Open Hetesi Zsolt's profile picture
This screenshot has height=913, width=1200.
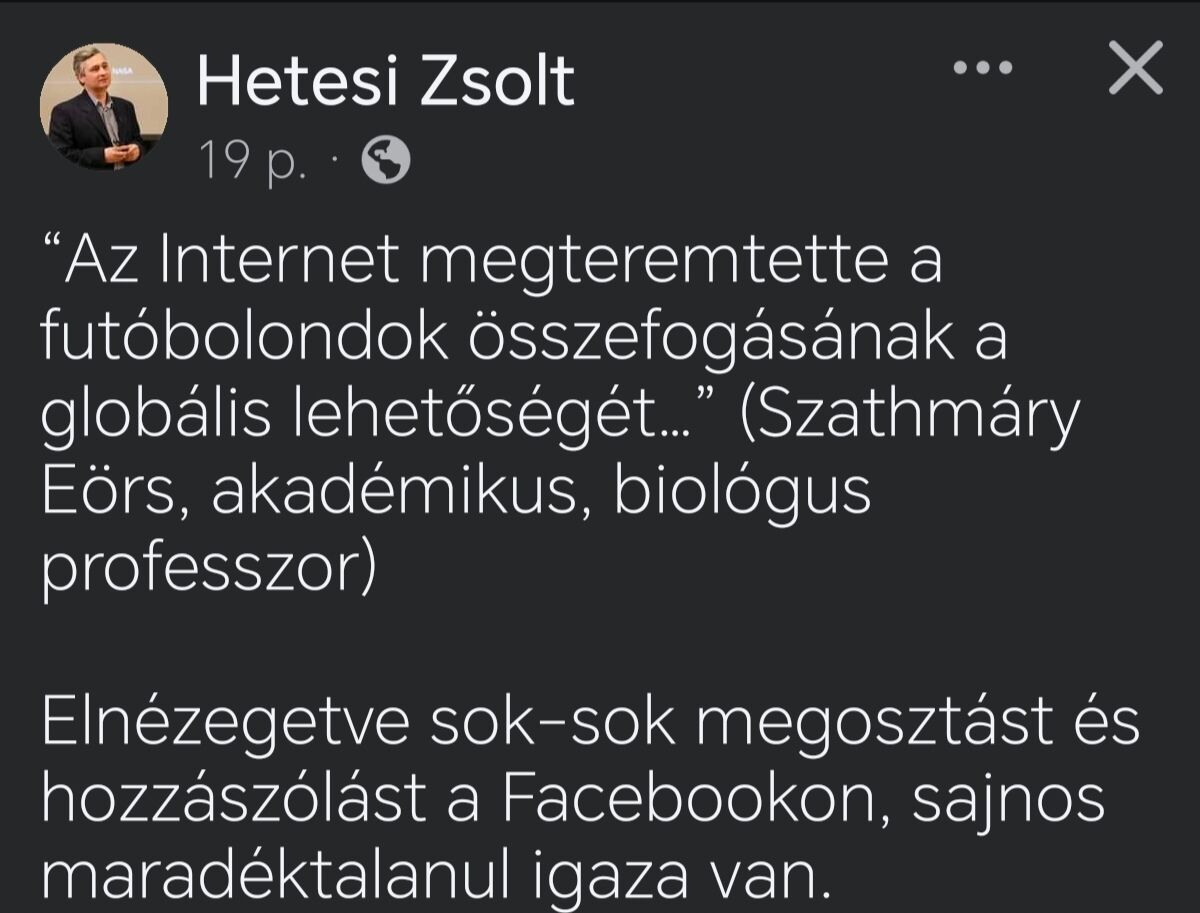[x=104, y=107]
